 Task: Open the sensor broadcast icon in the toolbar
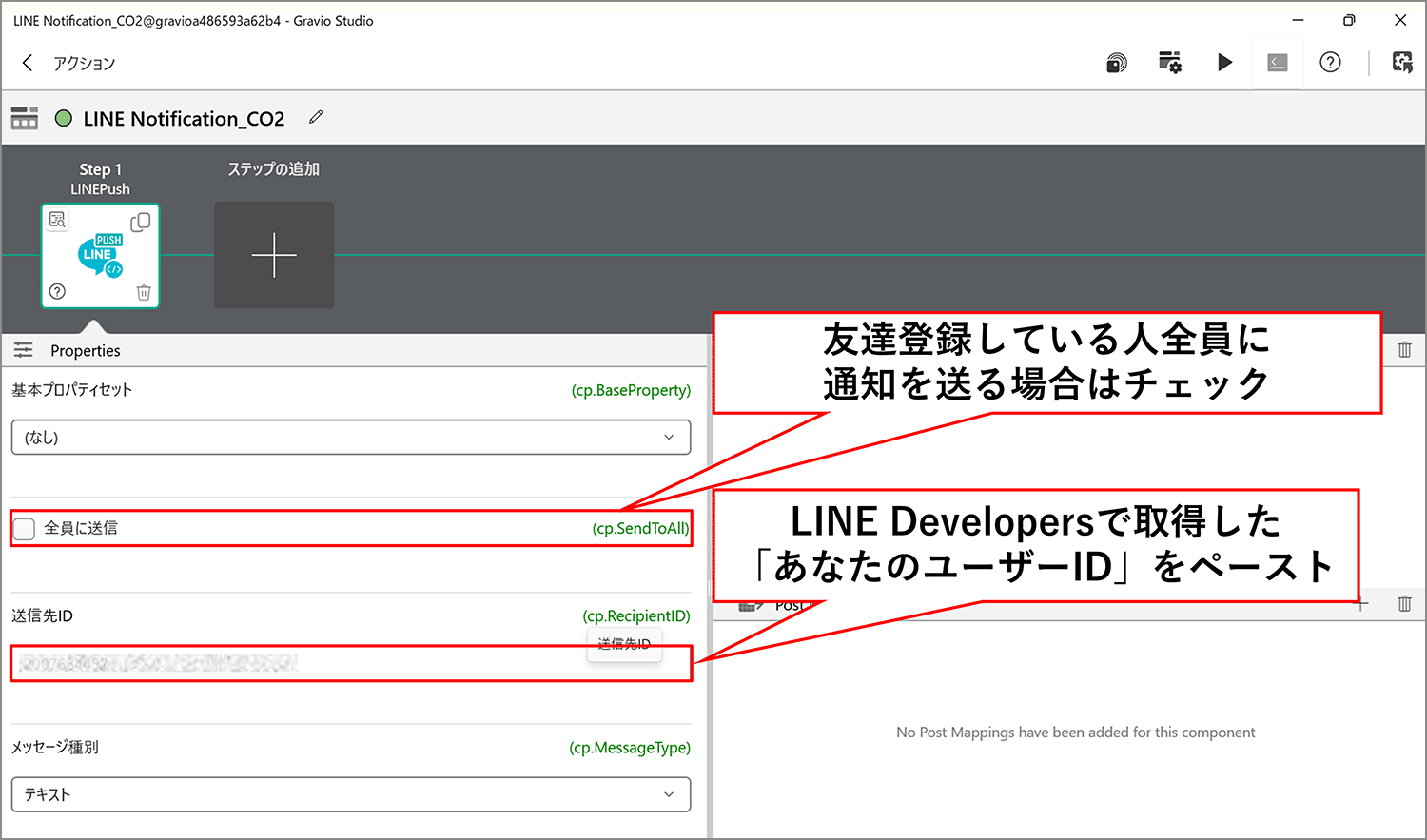(x=1117, y=63)
